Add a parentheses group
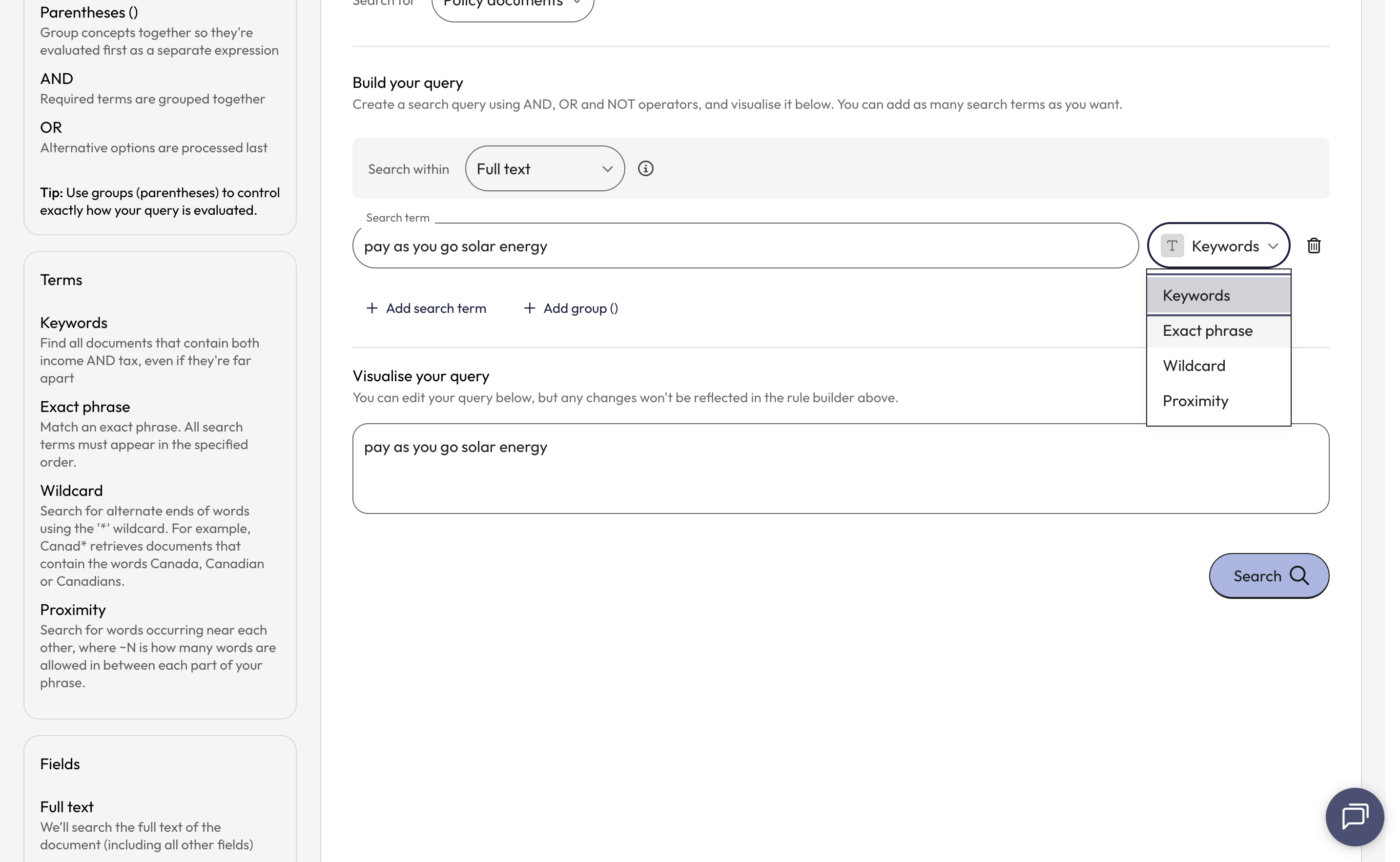 [x=571, y=308]
